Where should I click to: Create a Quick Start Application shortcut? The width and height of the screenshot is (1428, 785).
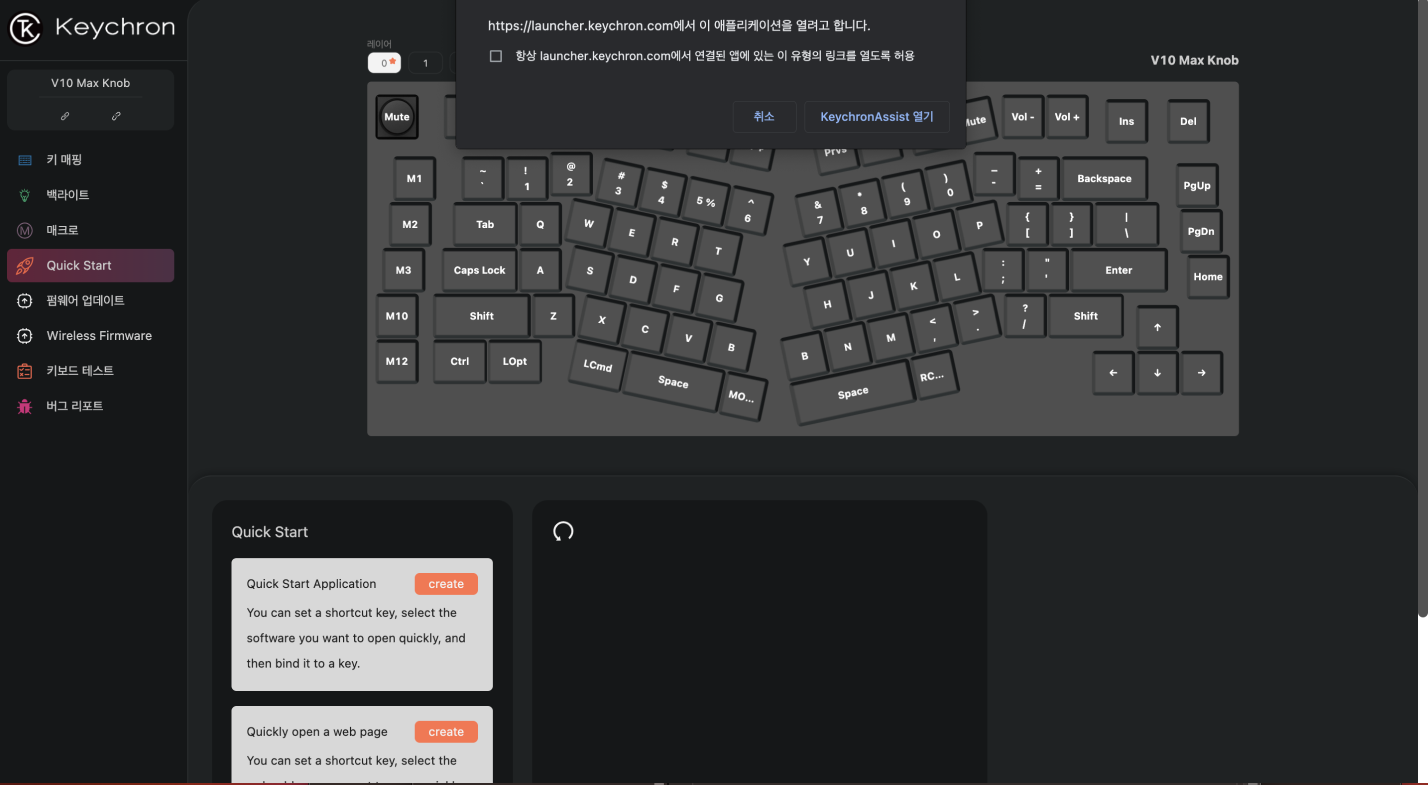(x=446, y=584)
